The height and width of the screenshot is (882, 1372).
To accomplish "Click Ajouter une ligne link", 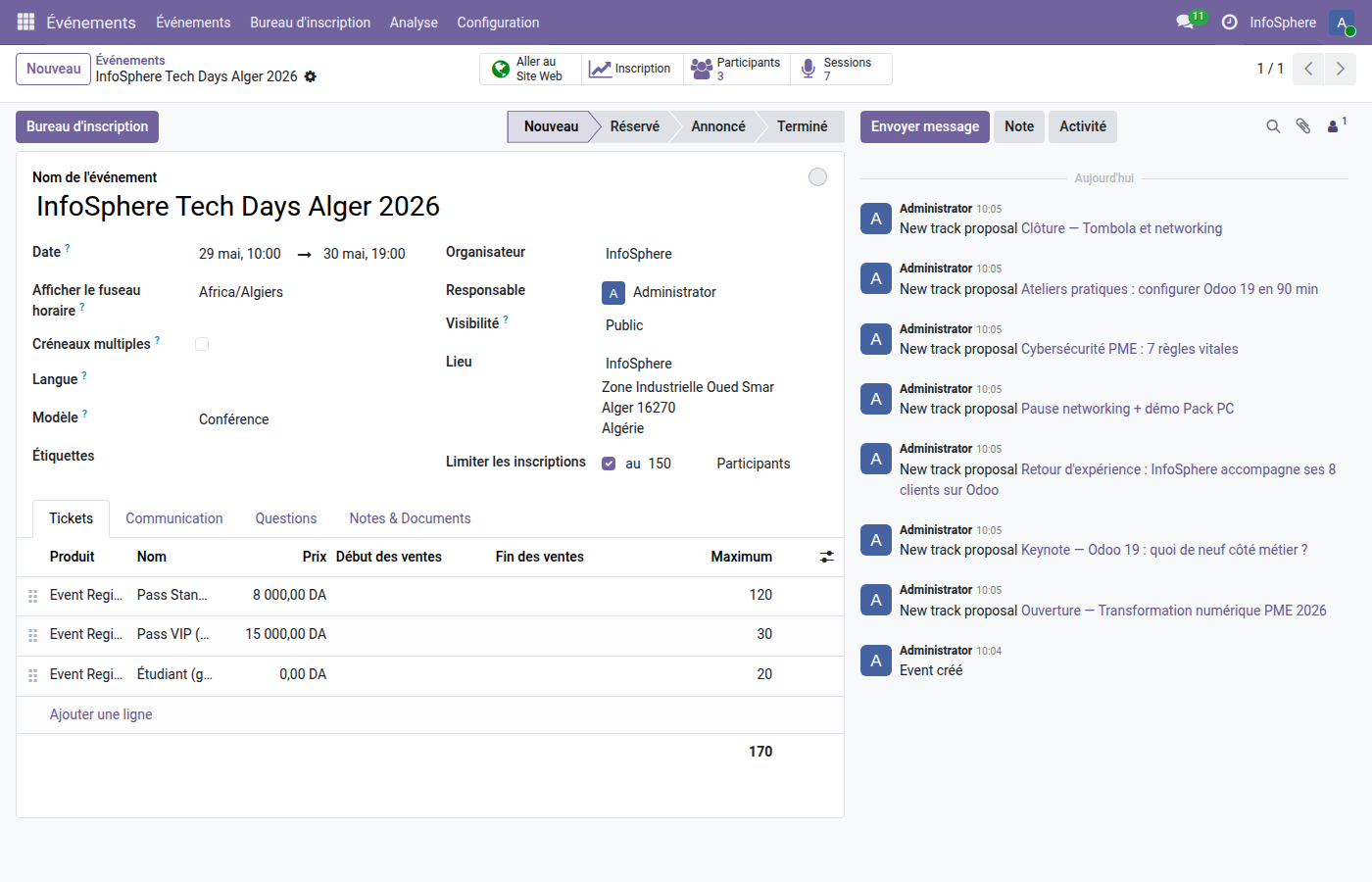I will [x=101, y=714].
